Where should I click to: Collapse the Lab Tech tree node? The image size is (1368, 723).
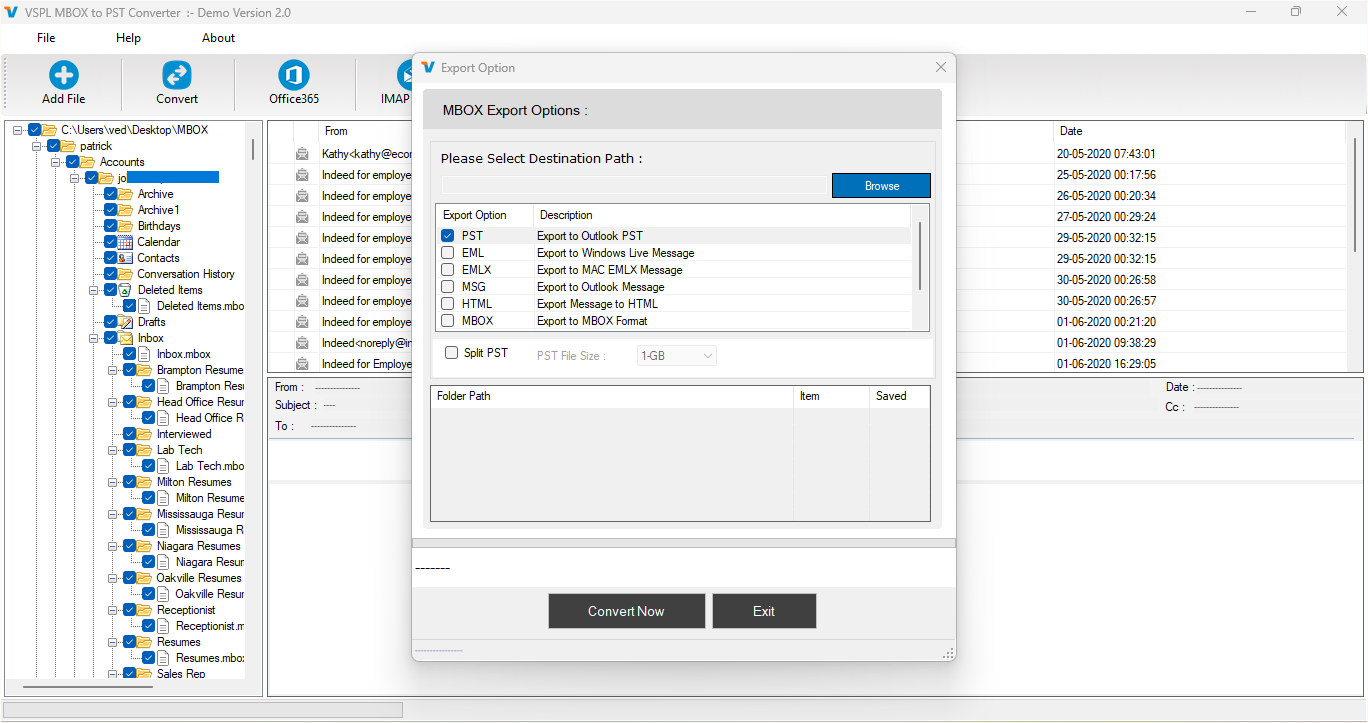(x=113, y=450)
